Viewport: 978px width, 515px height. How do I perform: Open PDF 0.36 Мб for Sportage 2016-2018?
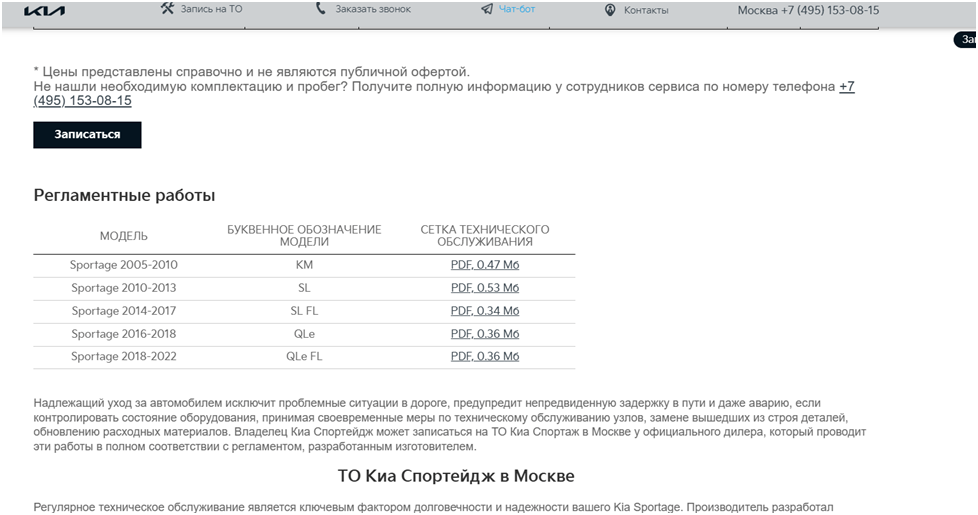485,334
